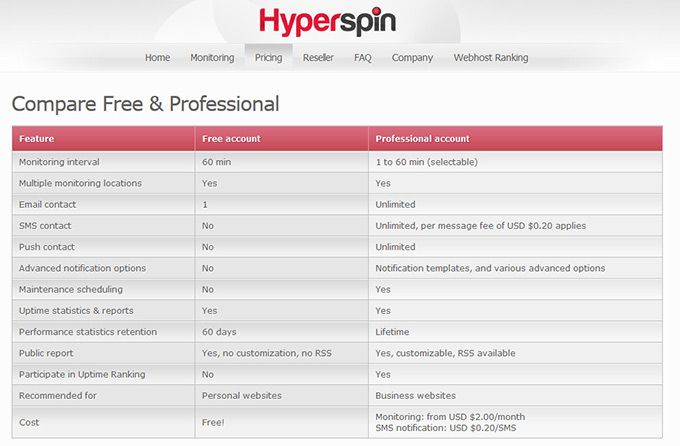Select the Public report row label
The width and height of the screenshot is (680, 446).
click(46, 353)
